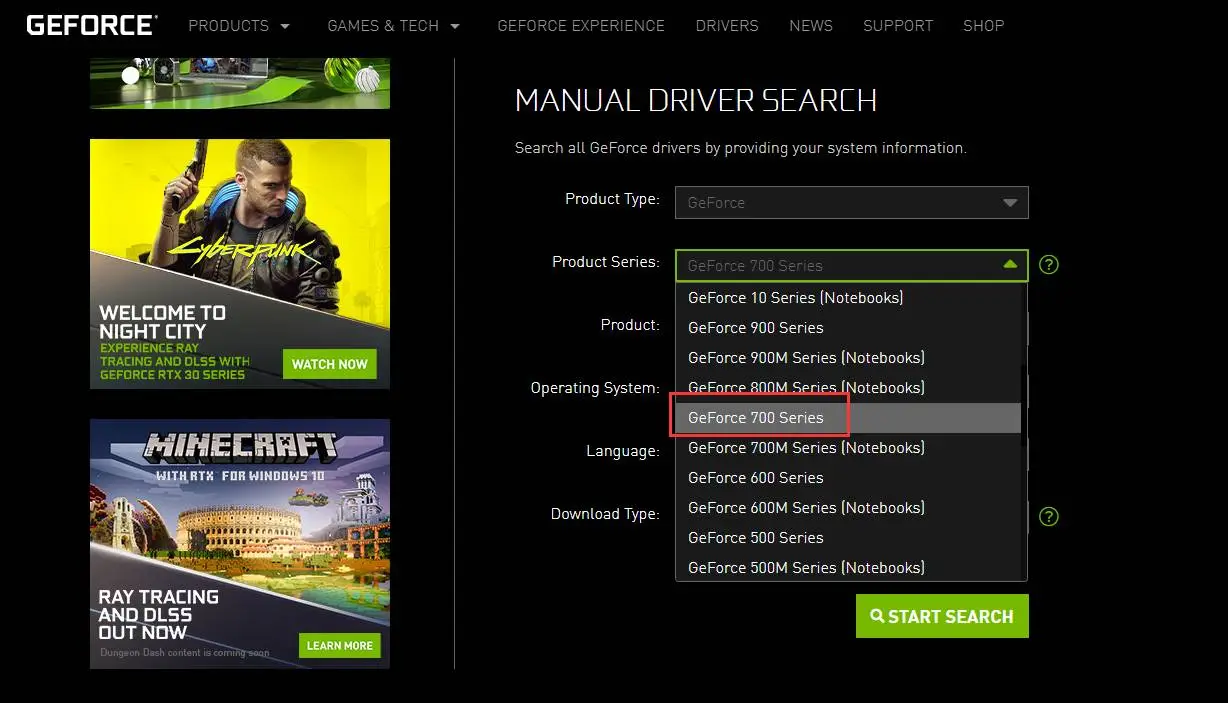This screenshot has height=703, width=1228.
Task: Click the Products menu arrow
Action: pyautogui.click(x=285, y=26)
